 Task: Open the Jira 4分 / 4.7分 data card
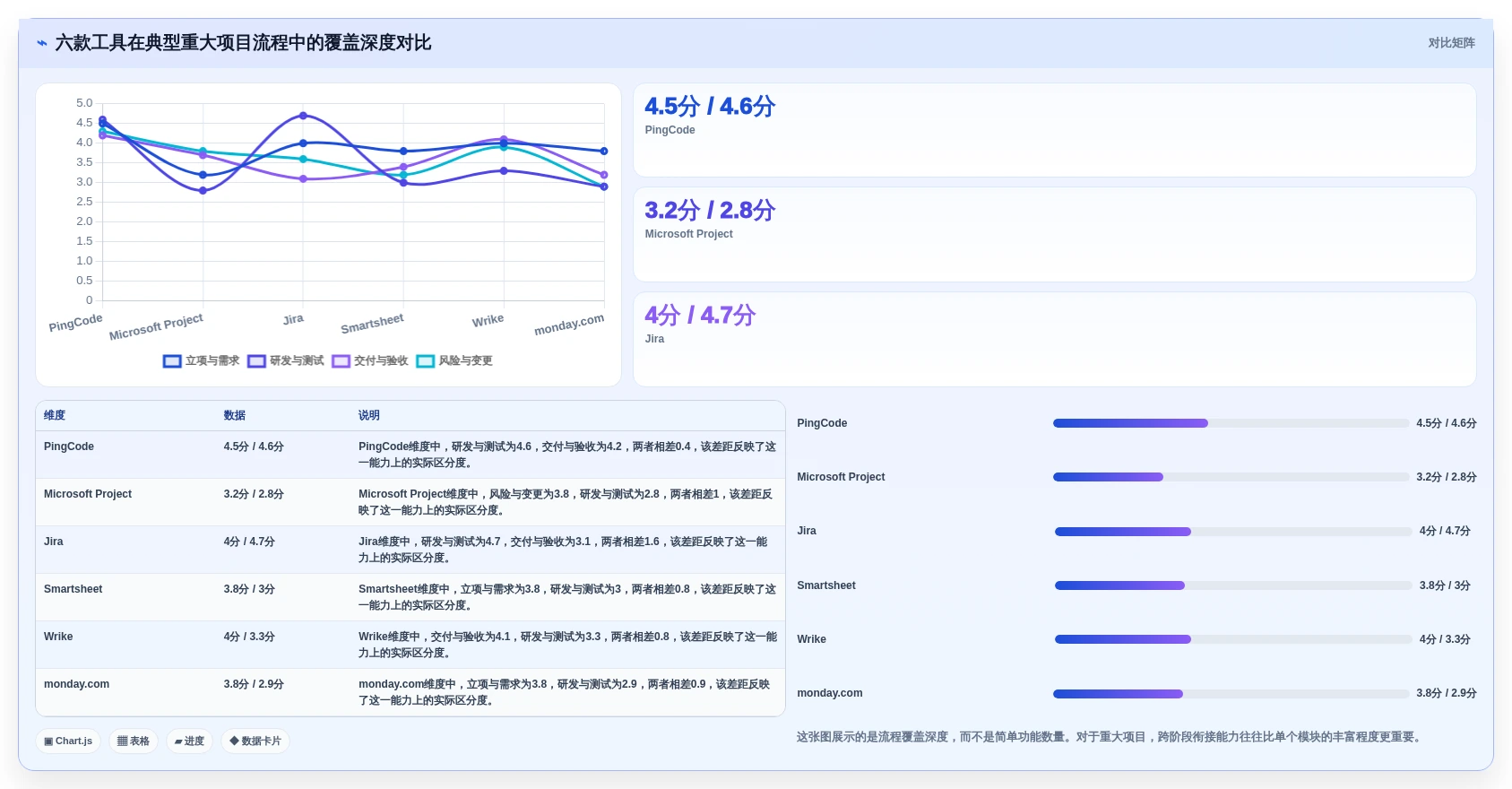tap(1054, 339)
